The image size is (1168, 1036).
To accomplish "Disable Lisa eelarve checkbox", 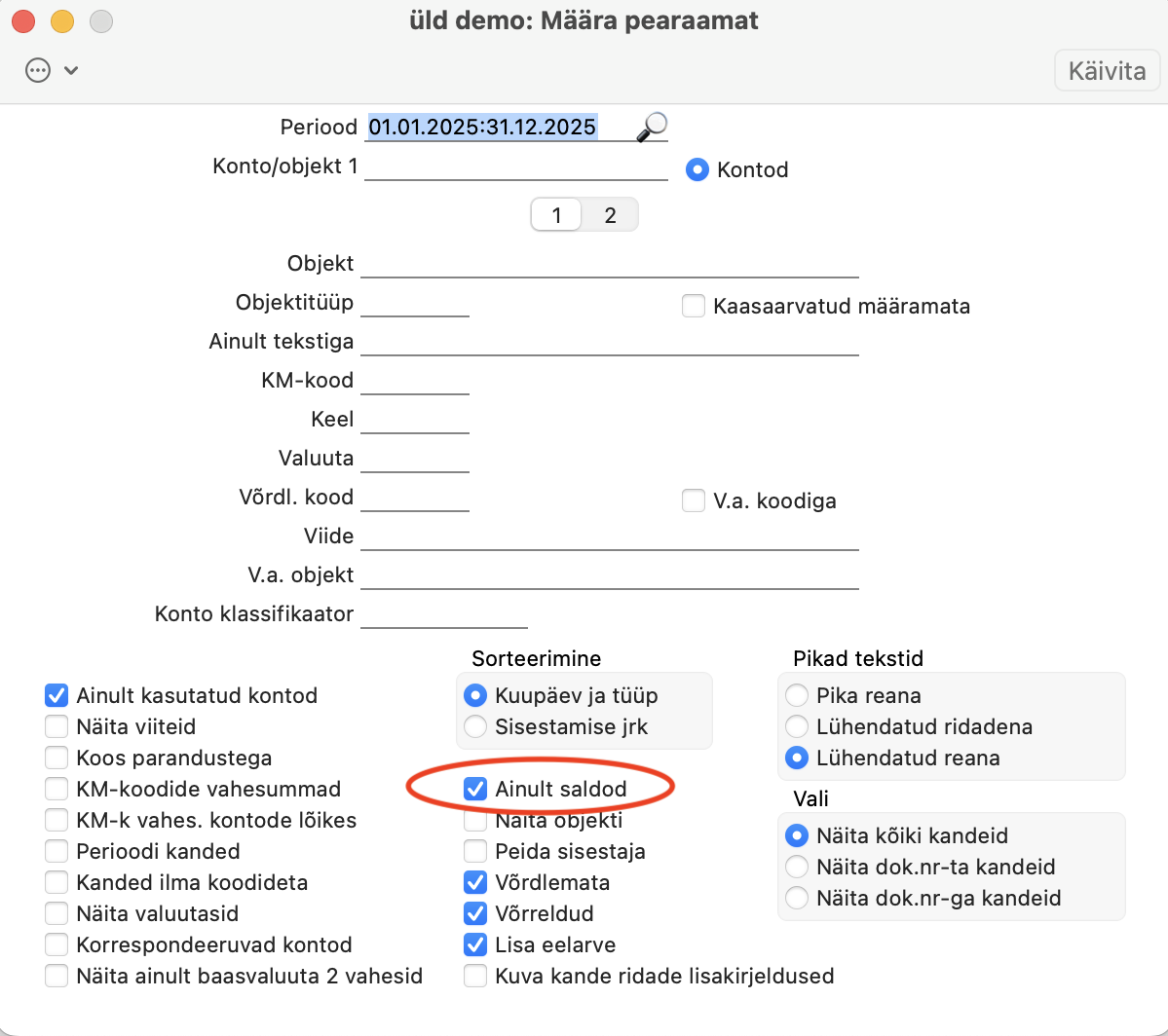I will point(475,944).
